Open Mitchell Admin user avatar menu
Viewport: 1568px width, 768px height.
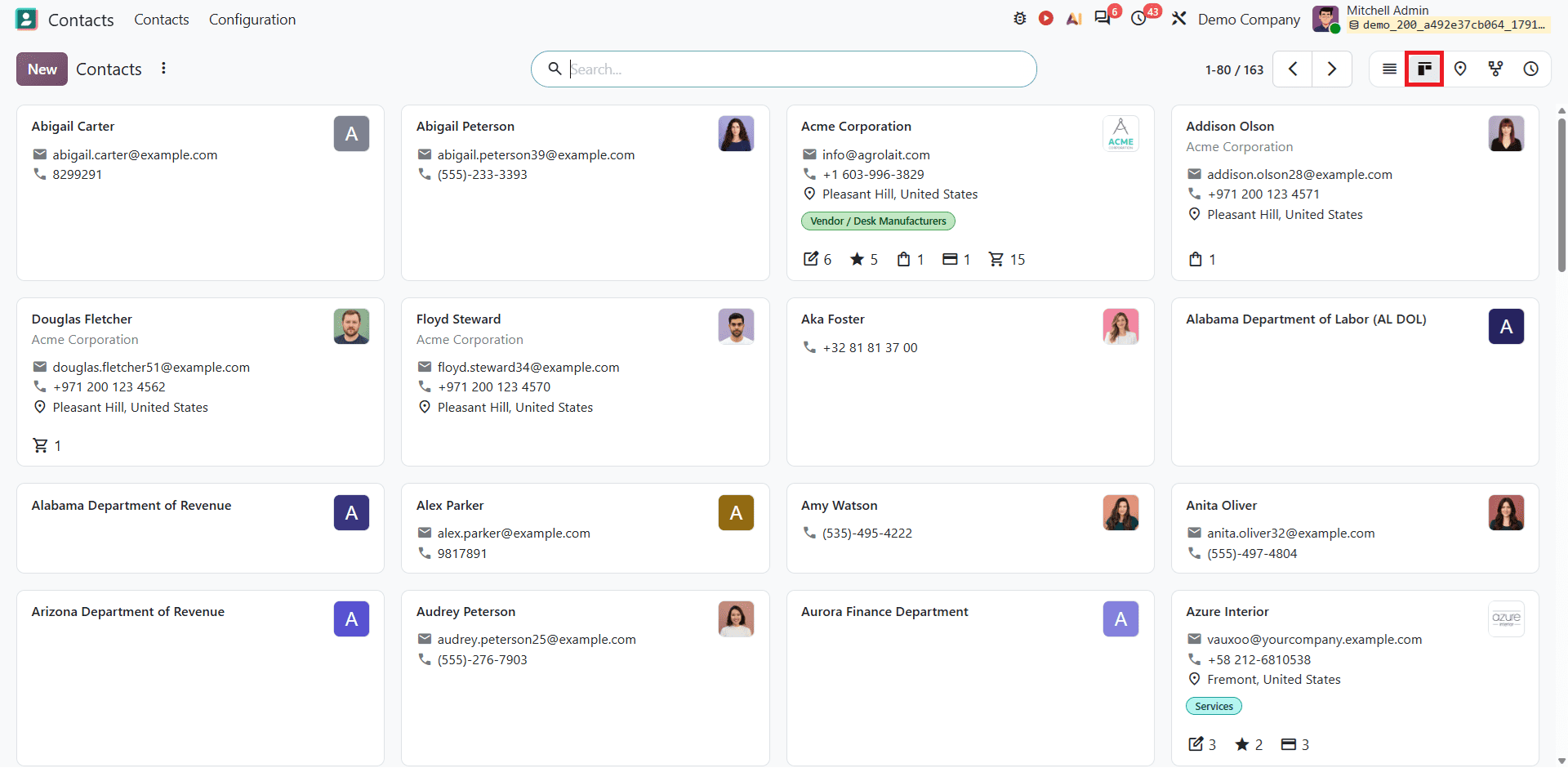click(x=1325, y=19)
